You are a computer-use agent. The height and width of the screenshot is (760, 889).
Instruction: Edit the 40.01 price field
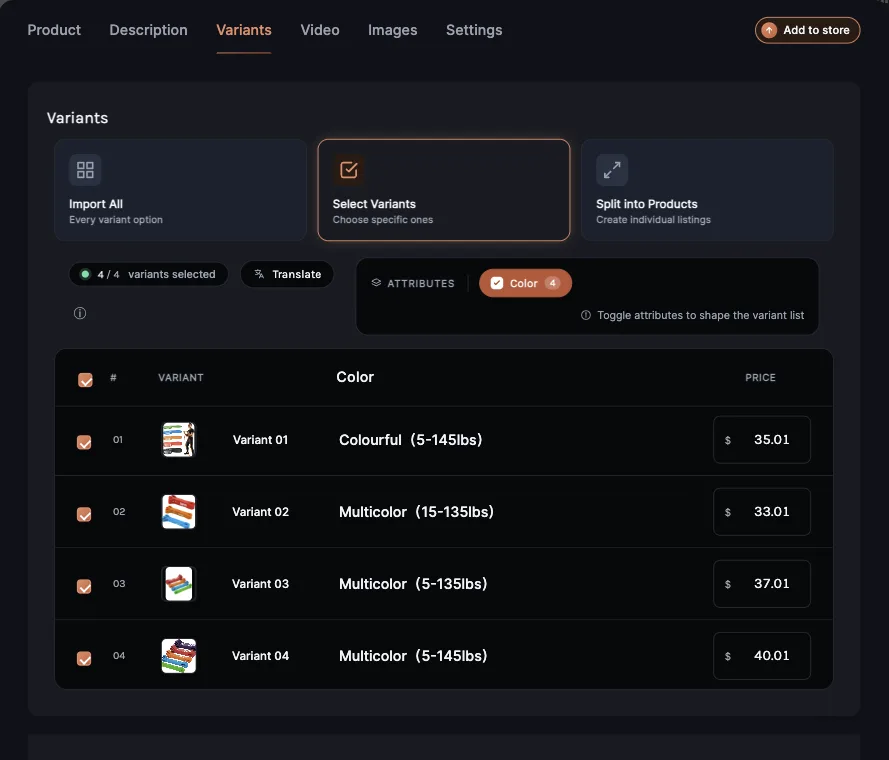point(761,656)
